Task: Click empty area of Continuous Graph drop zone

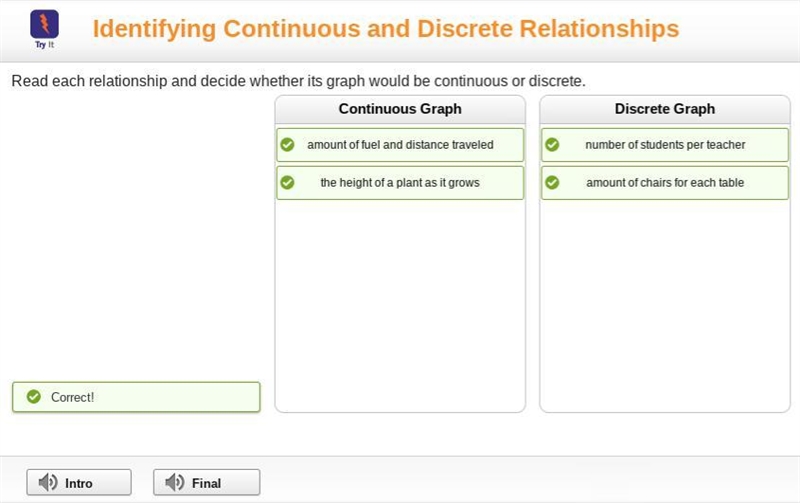Action: point(400,306)
